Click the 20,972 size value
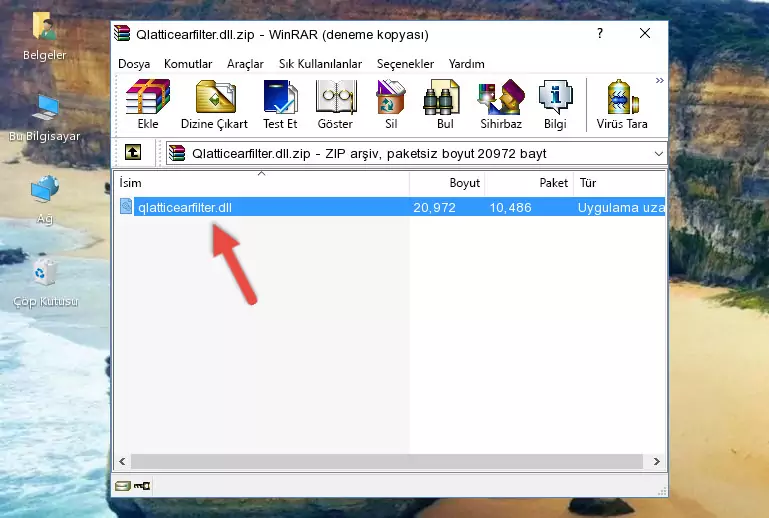The width and height of the screenshot is (769, 518). coord(435,207)
